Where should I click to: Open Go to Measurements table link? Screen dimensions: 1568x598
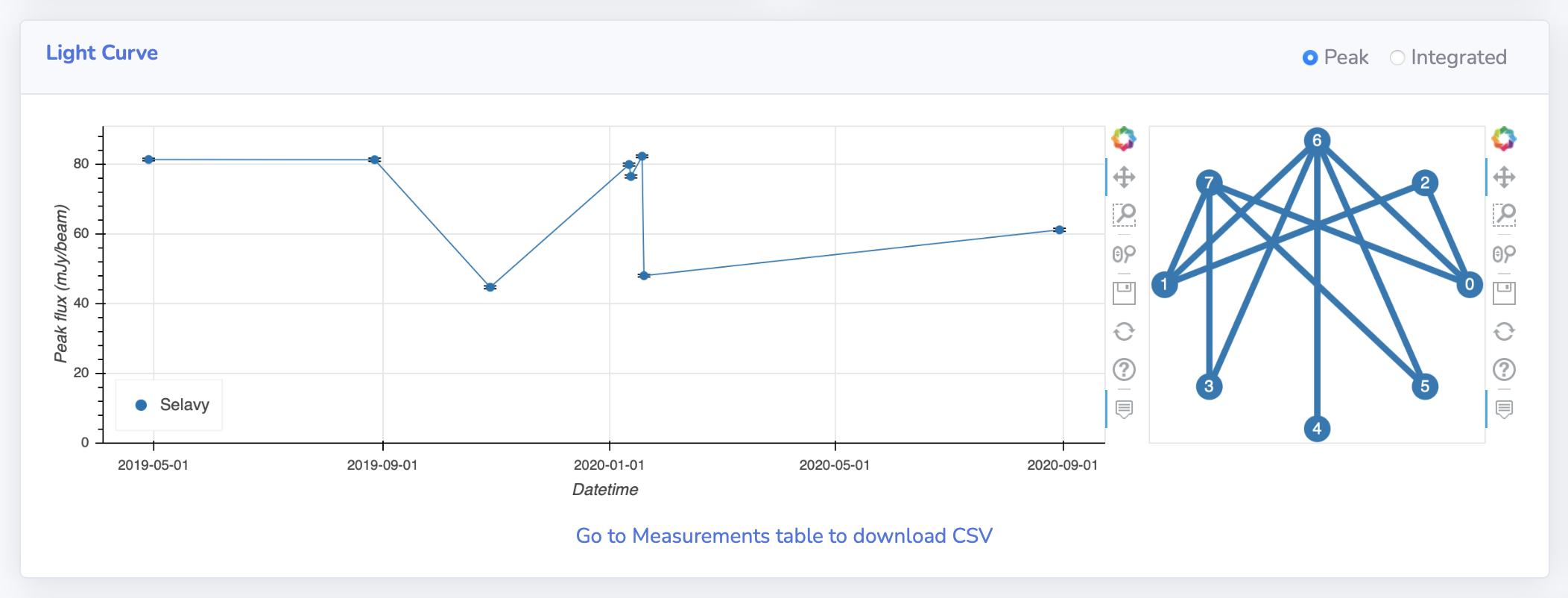784,536
